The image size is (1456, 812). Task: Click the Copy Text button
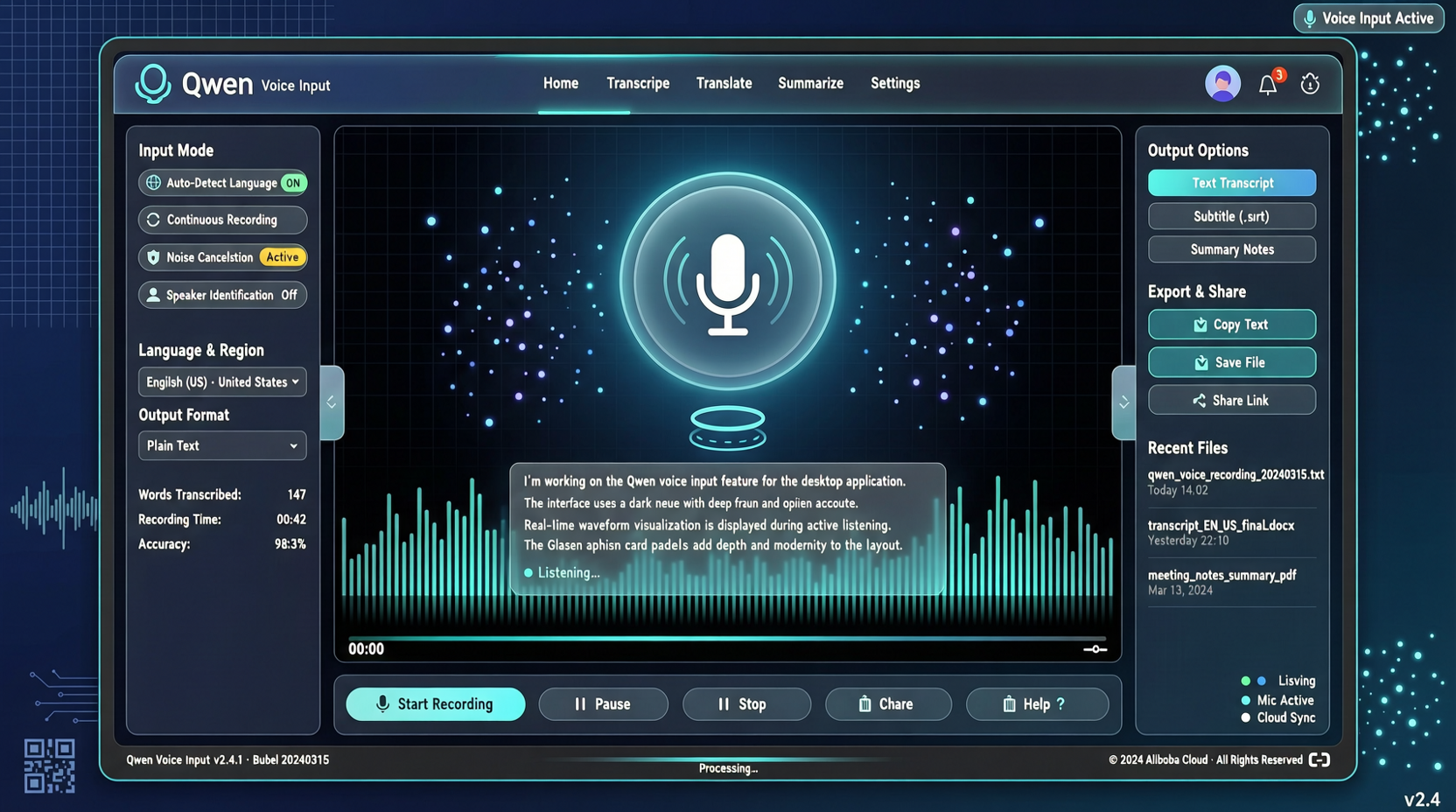pos(1232,325)
